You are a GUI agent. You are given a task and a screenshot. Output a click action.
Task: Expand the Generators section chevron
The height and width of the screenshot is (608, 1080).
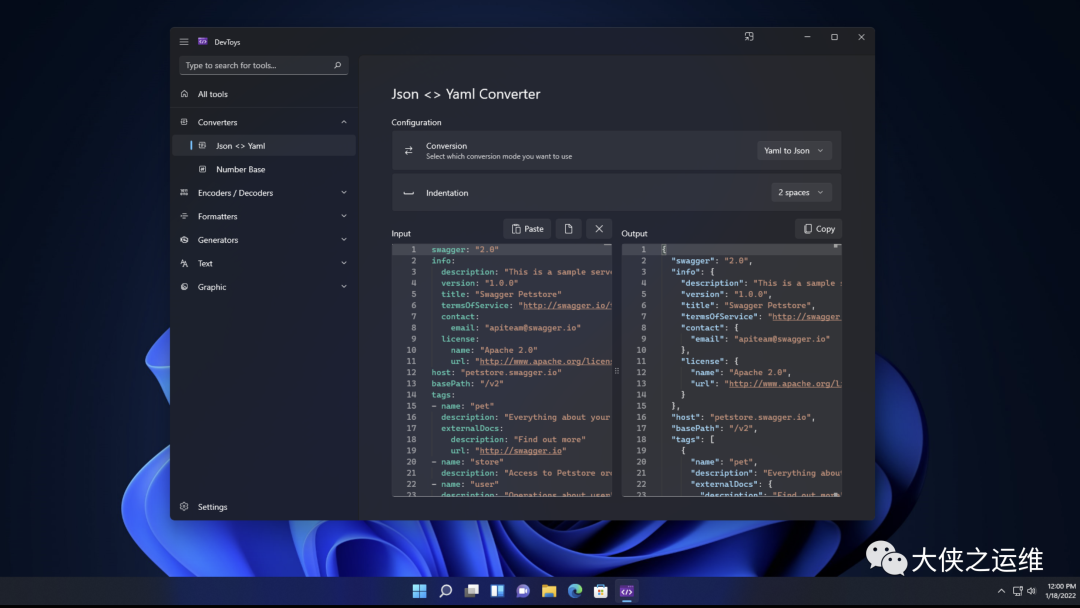344,240
